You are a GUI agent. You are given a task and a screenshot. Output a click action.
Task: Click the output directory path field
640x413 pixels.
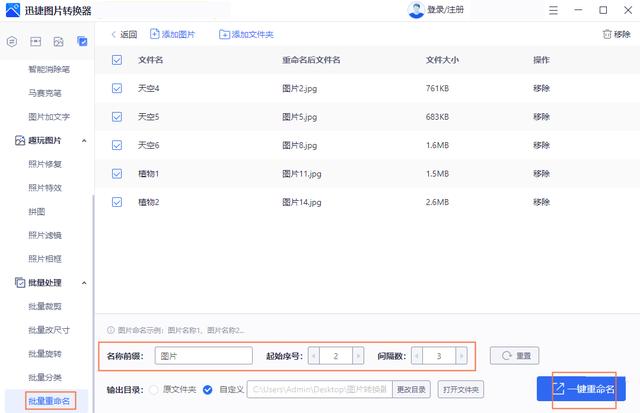click(320, 389)
